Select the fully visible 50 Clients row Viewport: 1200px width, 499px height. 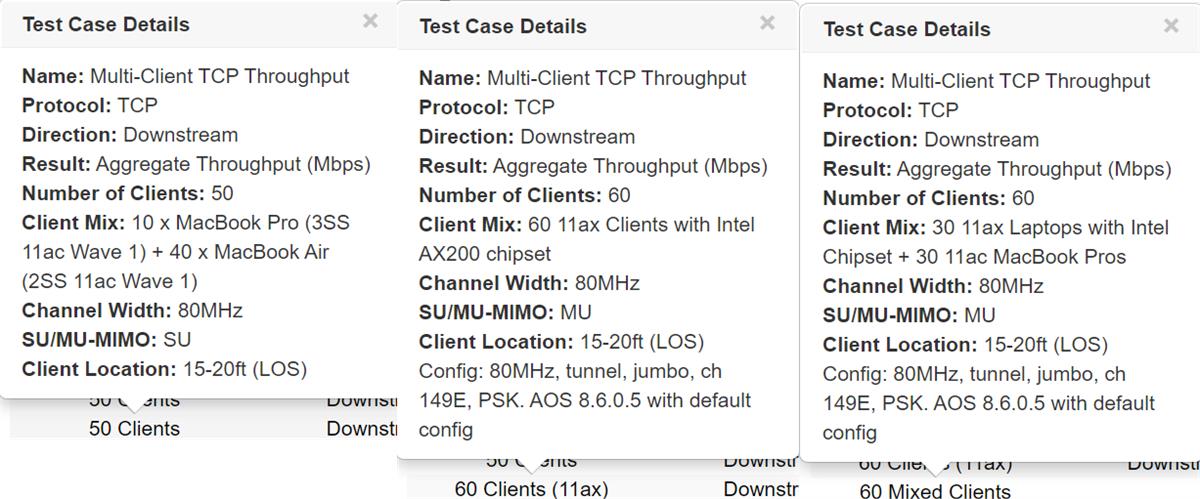(135, 428)
